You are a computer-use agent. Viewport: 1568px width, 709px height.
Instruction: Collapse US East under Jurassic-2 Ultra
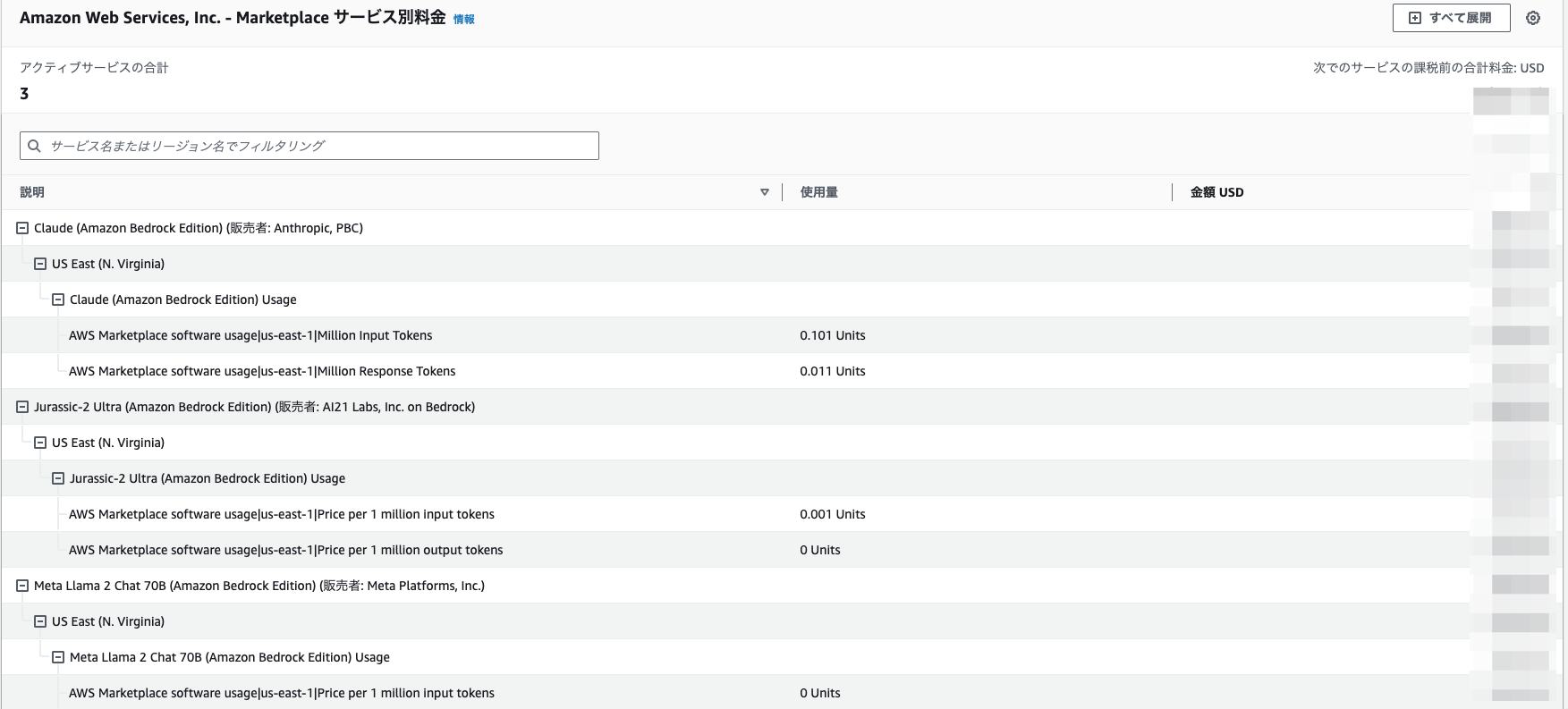point(40,443)
